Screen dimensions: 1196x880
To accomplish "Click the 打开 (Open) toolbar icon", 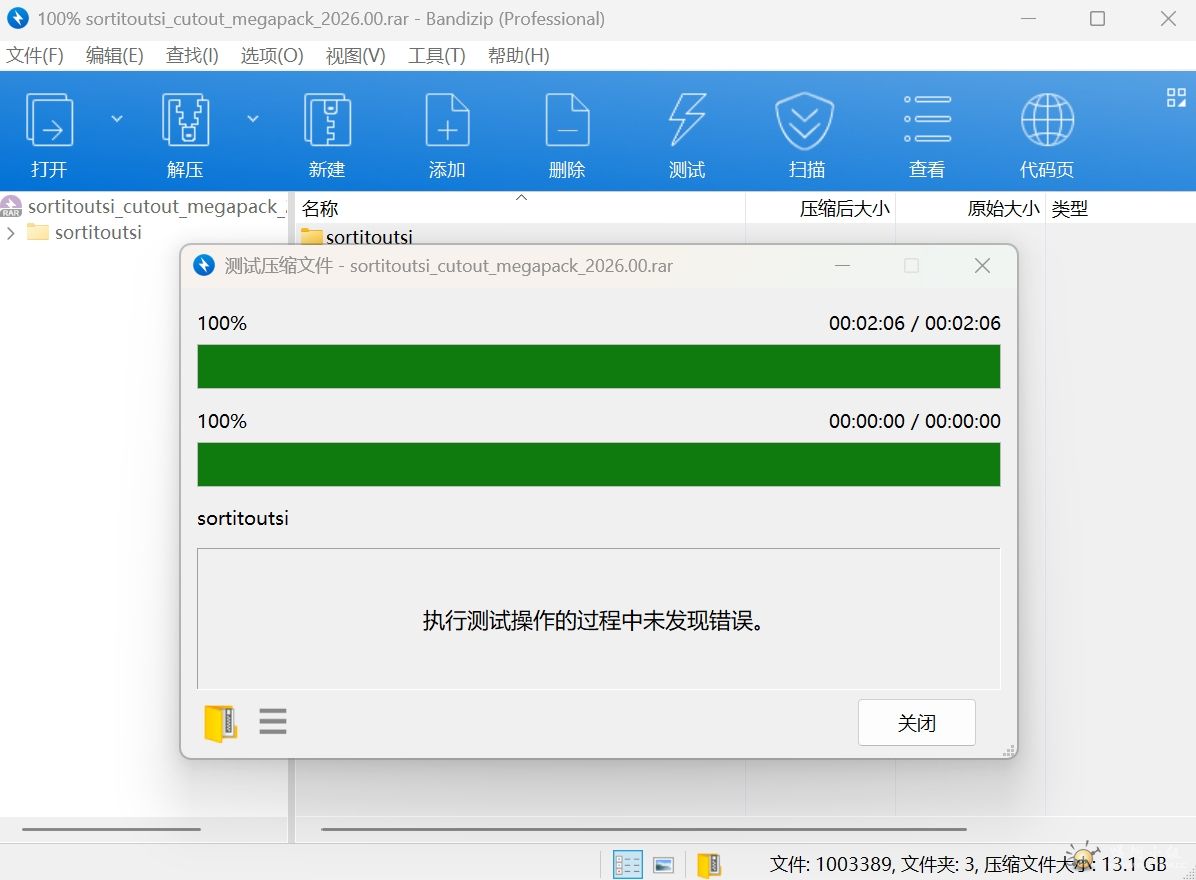I will 48,121.
